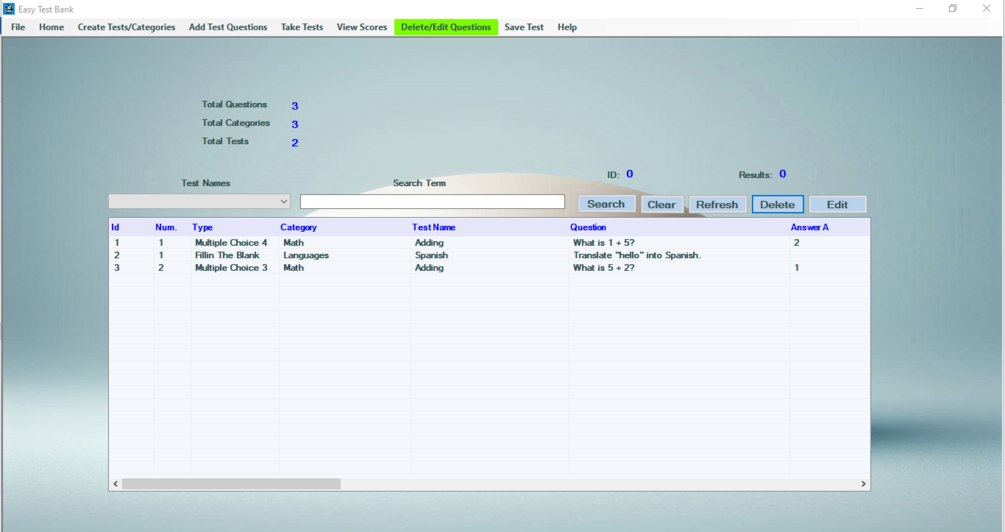This screenshot has width=1005, height=532.
Task: Open Add Test Questions menu
Action: click(x=228, y=27)
